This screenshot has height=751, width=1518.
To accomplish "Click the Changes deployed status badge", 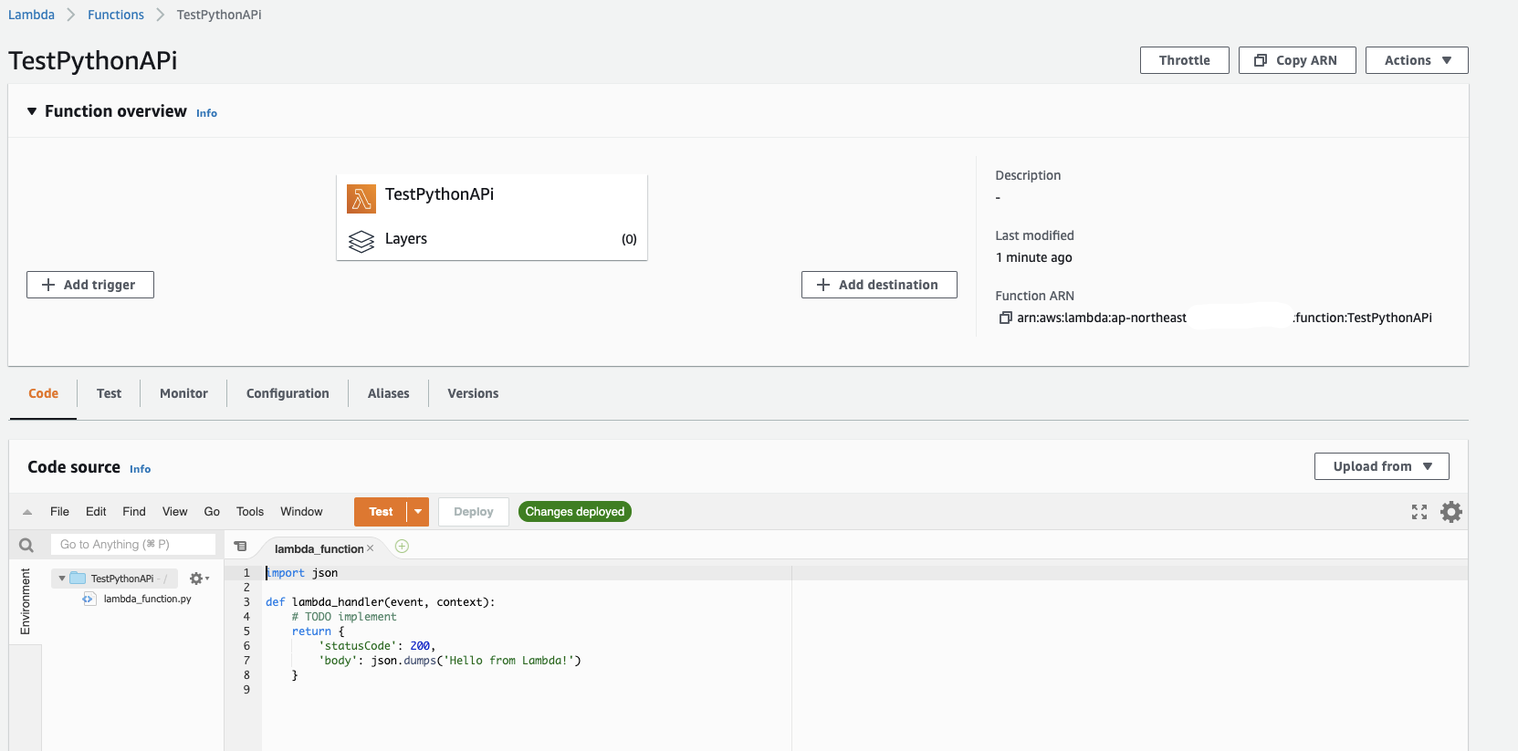I will pyautogui.click(x=575, y=512).
